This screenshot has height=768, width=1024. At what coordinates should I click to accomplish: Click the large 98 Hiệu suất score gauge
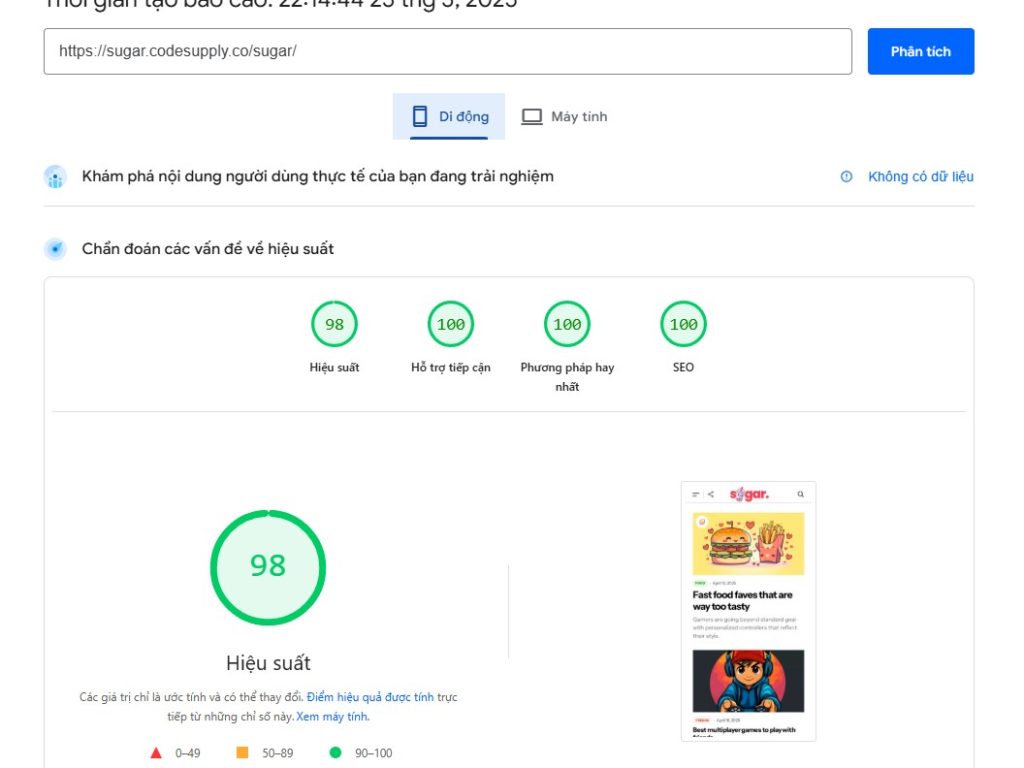pyautogui.click(x=267, y=567)
